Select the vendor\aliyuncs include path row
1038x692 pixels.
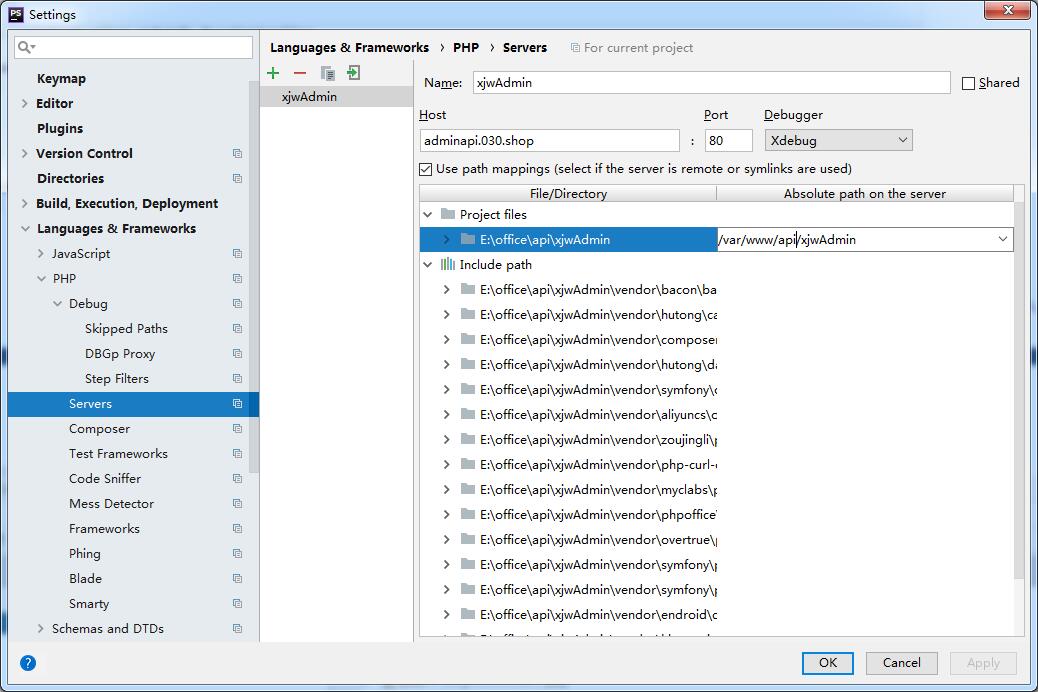[x=568, y=415]
